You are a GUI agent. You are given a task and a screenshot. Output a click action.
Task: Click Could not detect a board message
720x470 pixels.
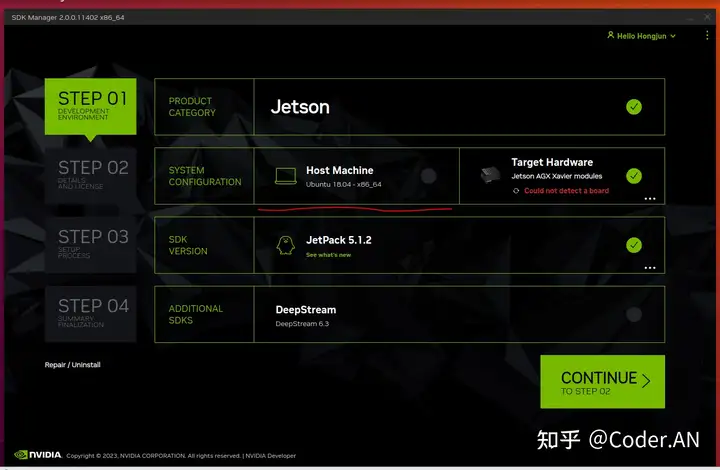(x=566, y=190)
